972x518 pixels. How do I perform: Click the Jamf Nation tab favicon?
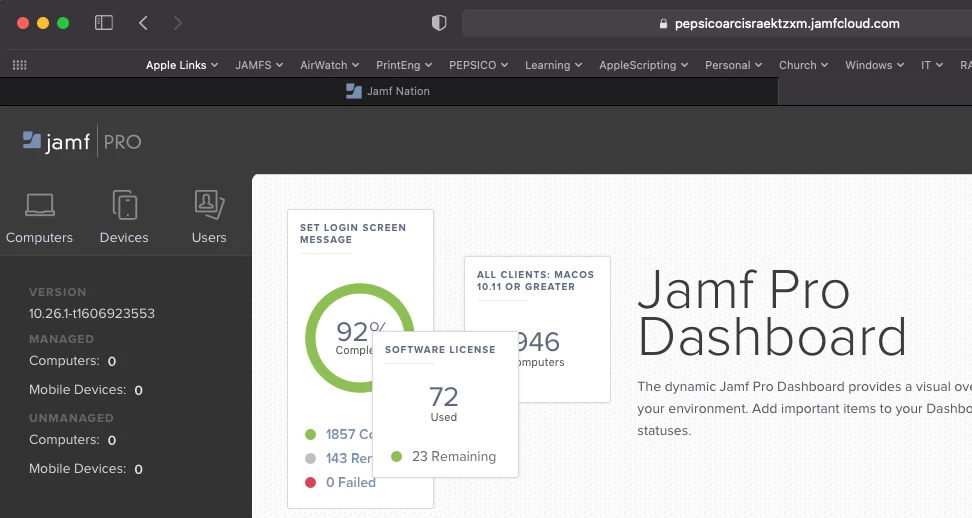(354, 91)
